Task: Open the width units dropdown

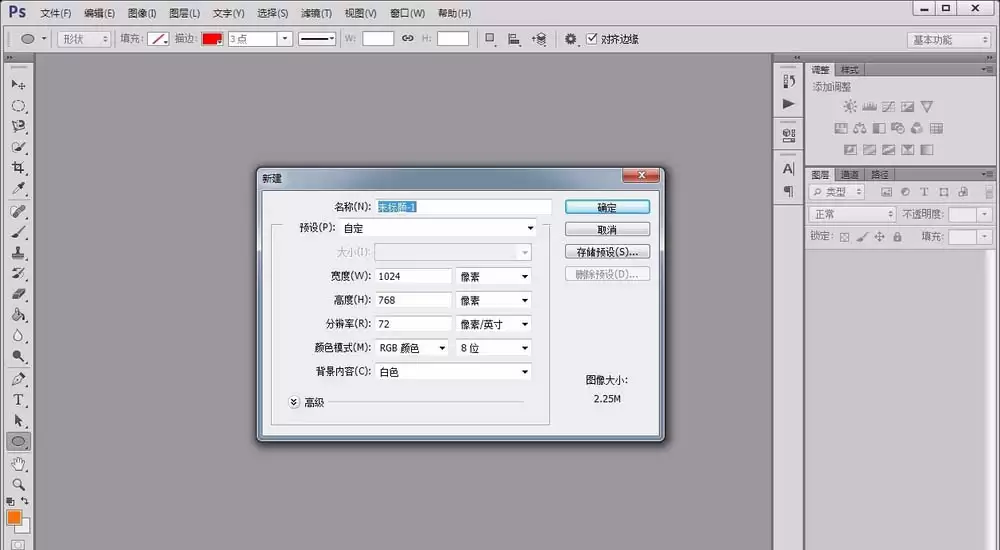Action: click(494, 276)
